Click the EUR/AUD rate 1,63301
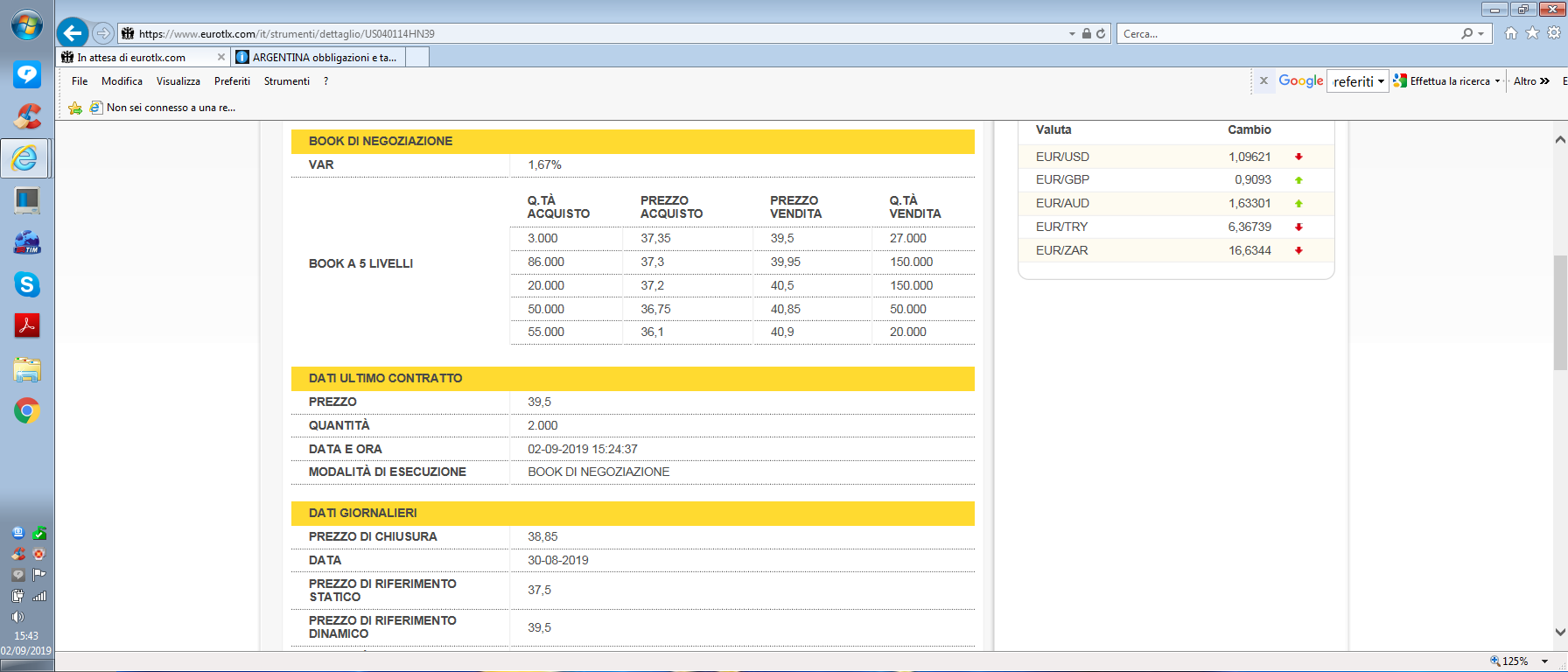 1249,203
